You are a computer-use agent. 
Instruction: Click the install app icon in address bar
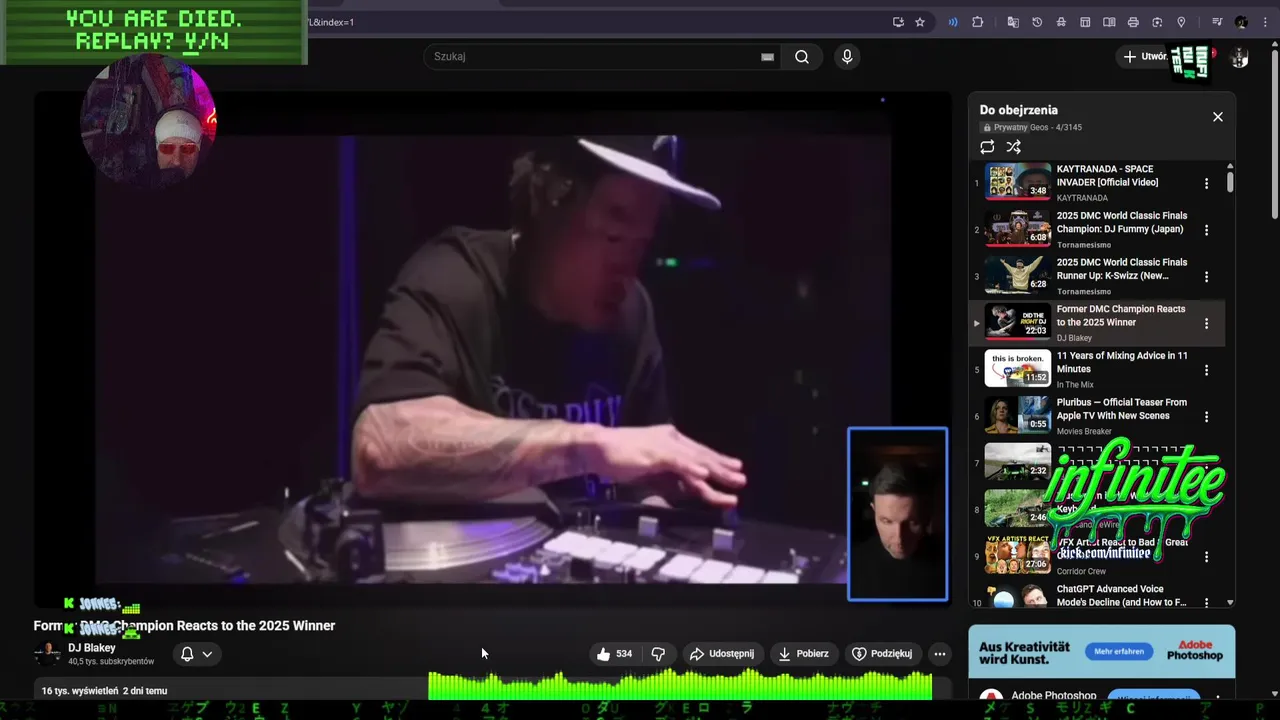[898, 22]
